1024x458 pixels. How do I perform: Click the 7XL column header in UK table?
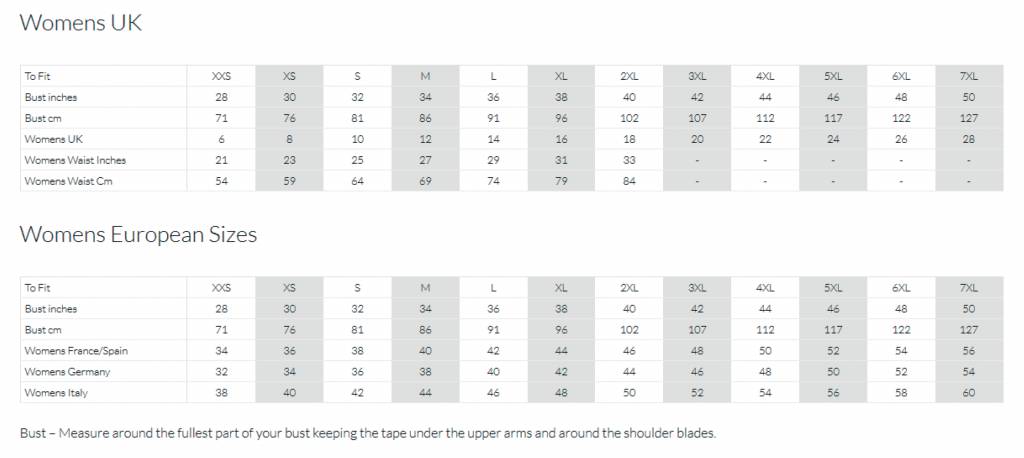click(x=968, y=76)
